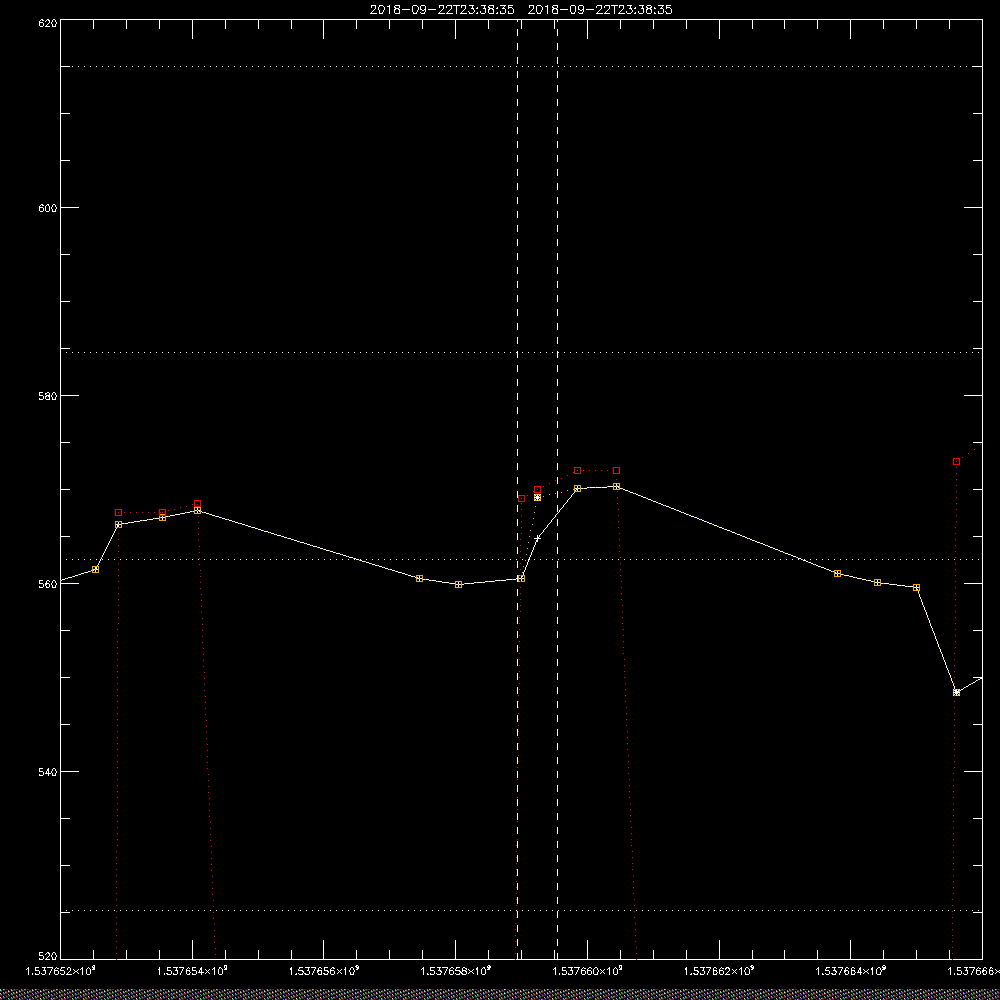This screenshot has width=1000, height=1000.
Task: Pick the lowest orange data point near 548
Action: click(x=956, y=692)
